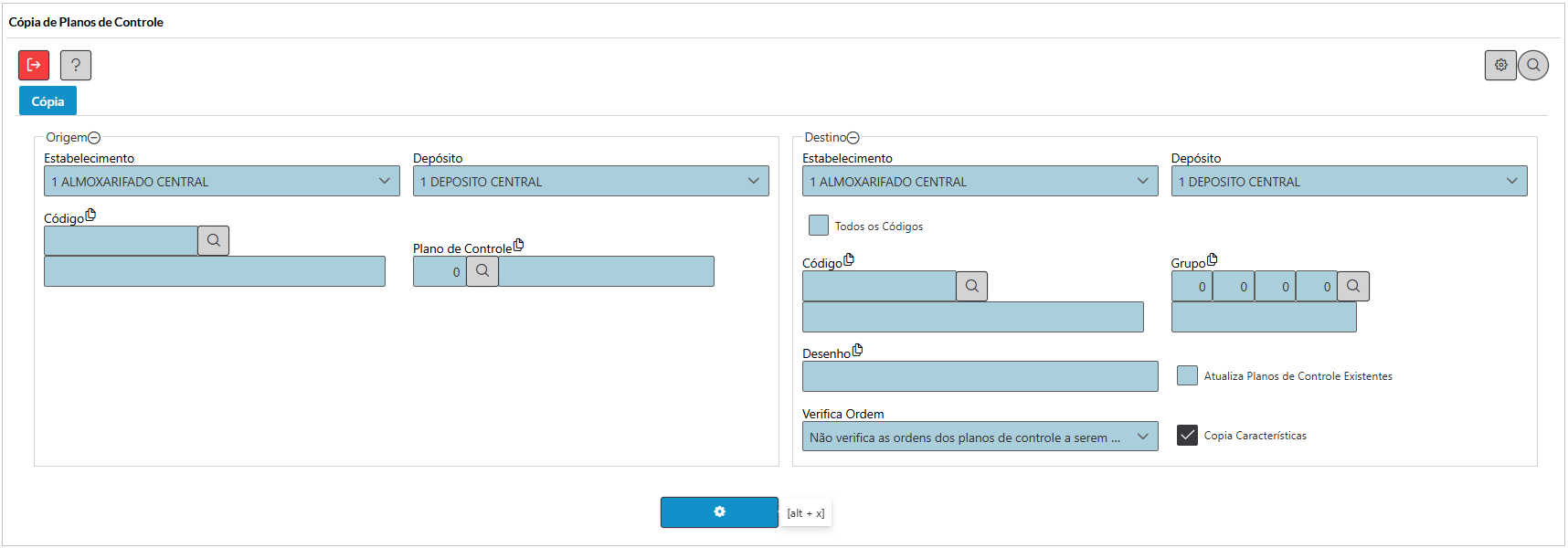
Task: Click copy icon beside Desenho label
Action: (x=857, y=350)
